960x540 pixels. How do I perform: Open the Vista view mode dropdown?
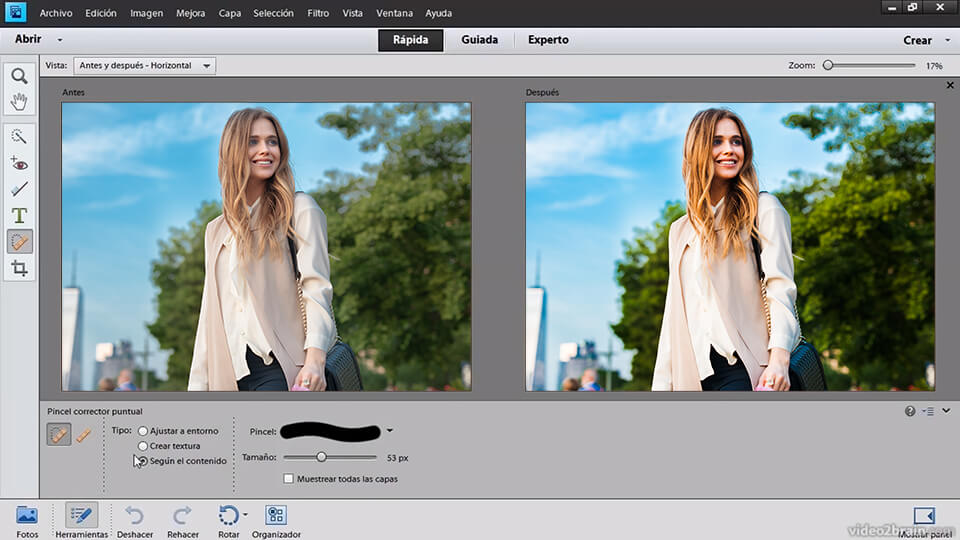click(146, 66)
